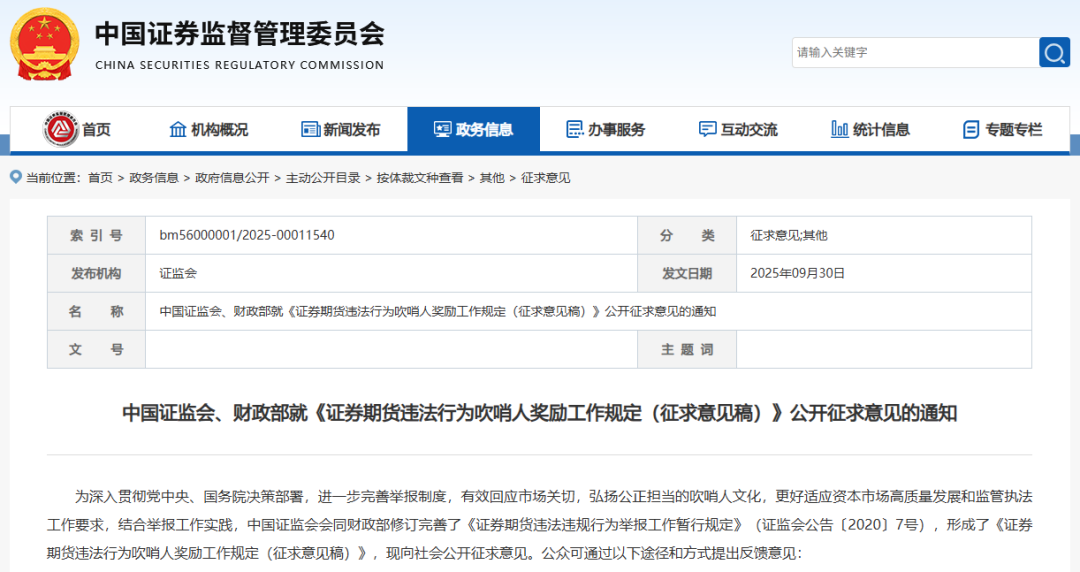Go to 其他 in the breadcrumb

coord(492,178)
